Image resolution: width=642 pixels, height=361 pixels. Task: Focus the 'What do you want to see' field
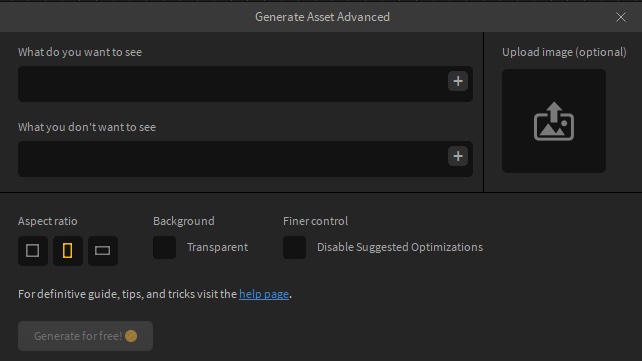pos(245,84)
